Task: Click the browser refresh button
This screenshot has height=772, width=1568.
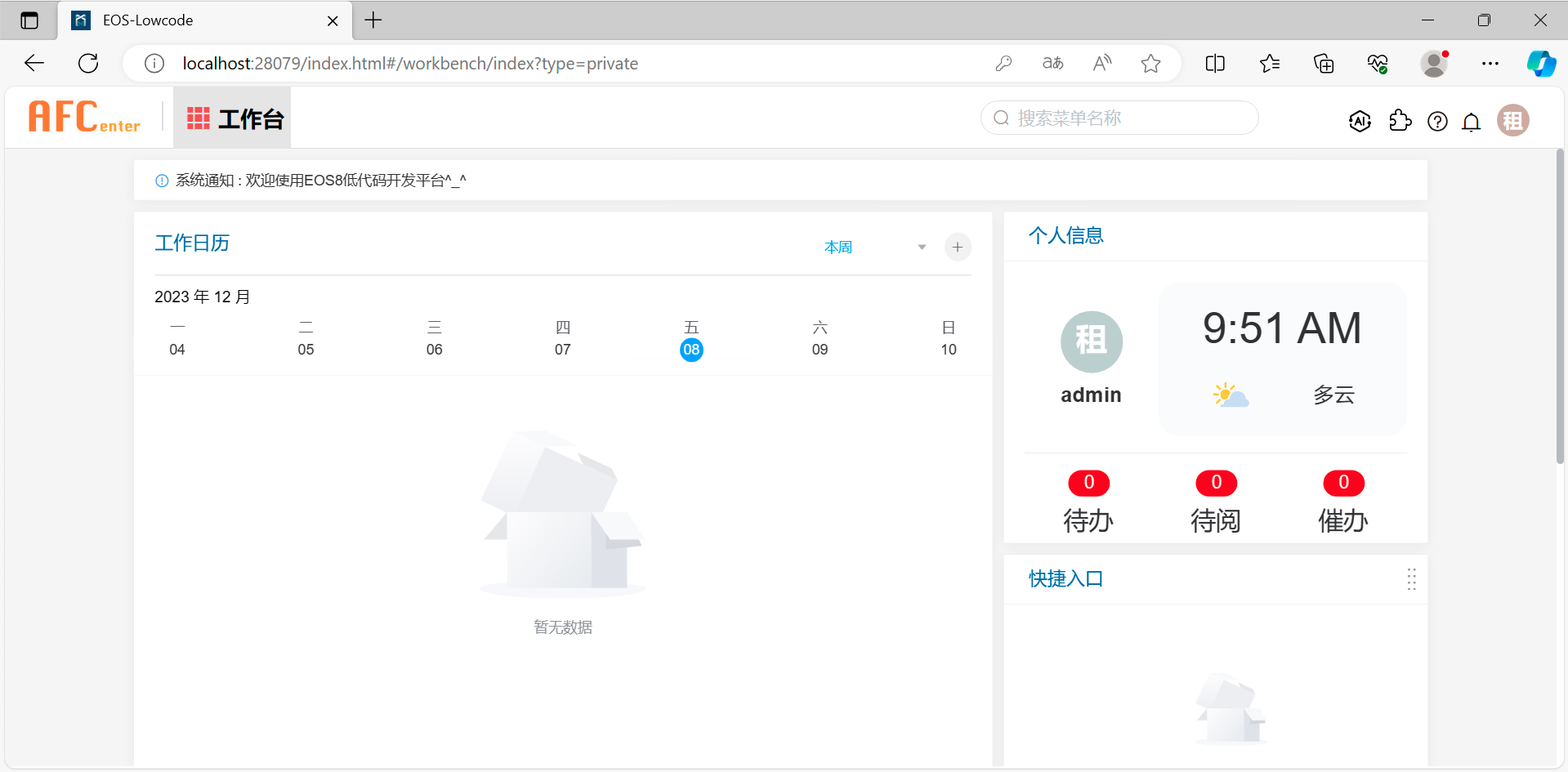Action: pyautogui.click(x=88, y=64)
